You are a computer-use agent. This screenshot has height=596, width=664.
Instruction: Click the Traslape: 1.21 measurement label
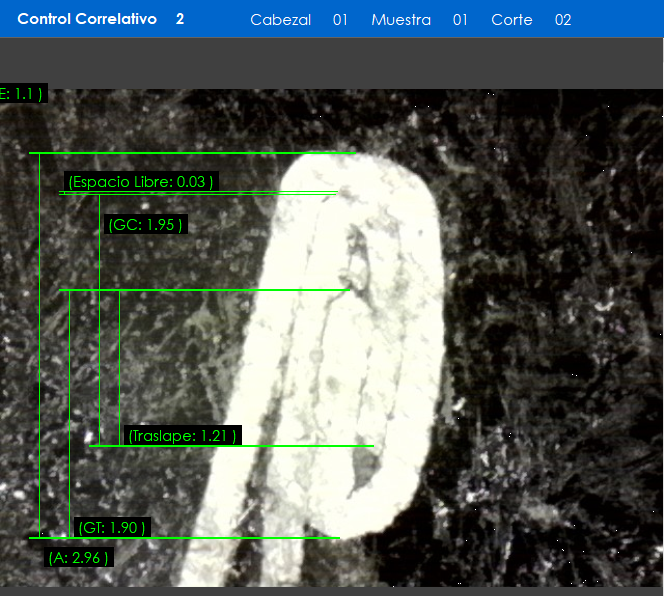(182, 436)
